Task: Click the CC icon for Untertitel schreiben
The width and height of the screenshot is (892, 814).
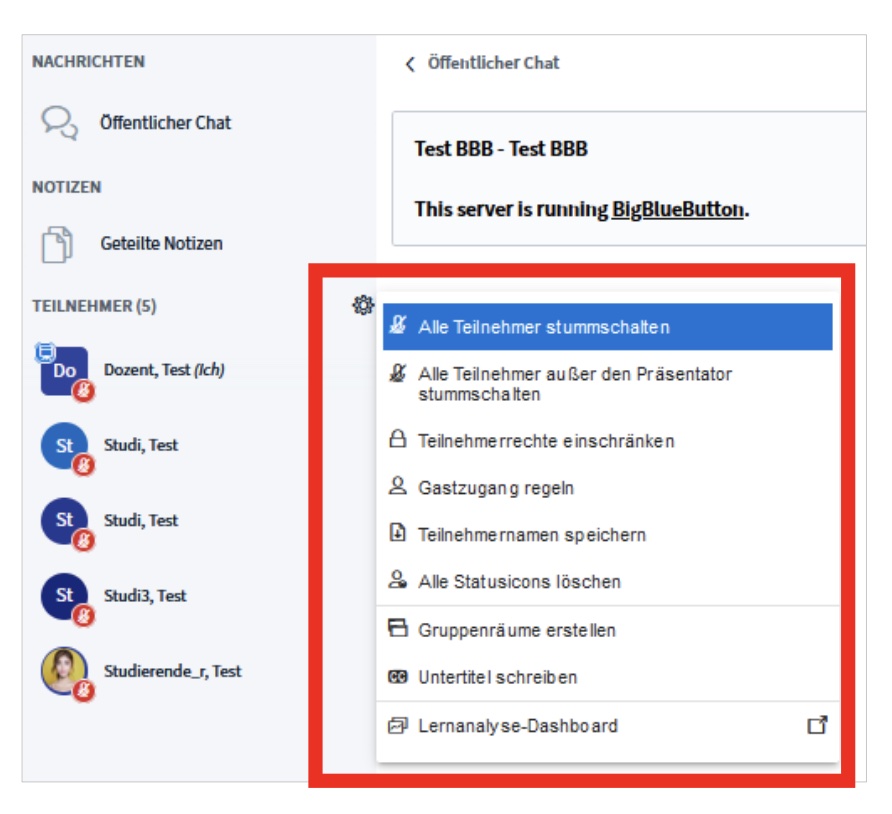Action: 398,677
